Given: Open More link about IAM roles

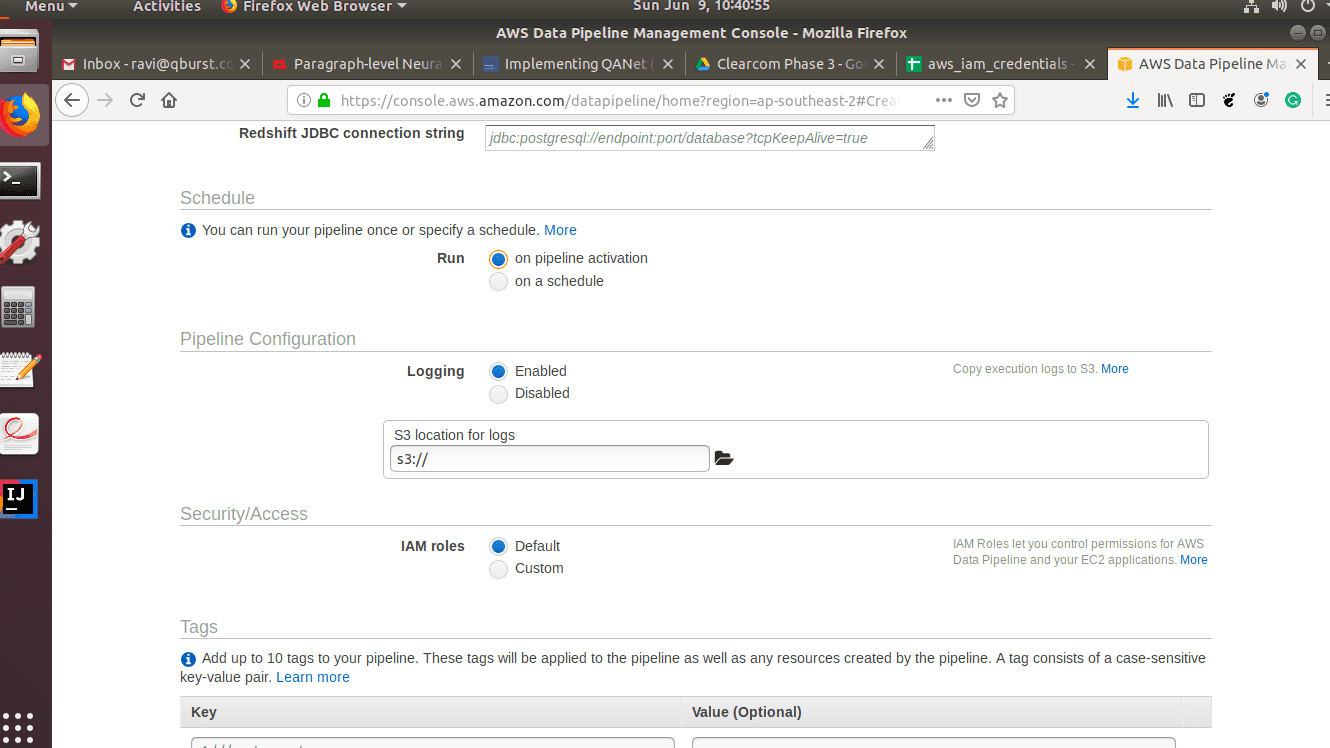Looking at the screenshot, I should (1194, 560).
